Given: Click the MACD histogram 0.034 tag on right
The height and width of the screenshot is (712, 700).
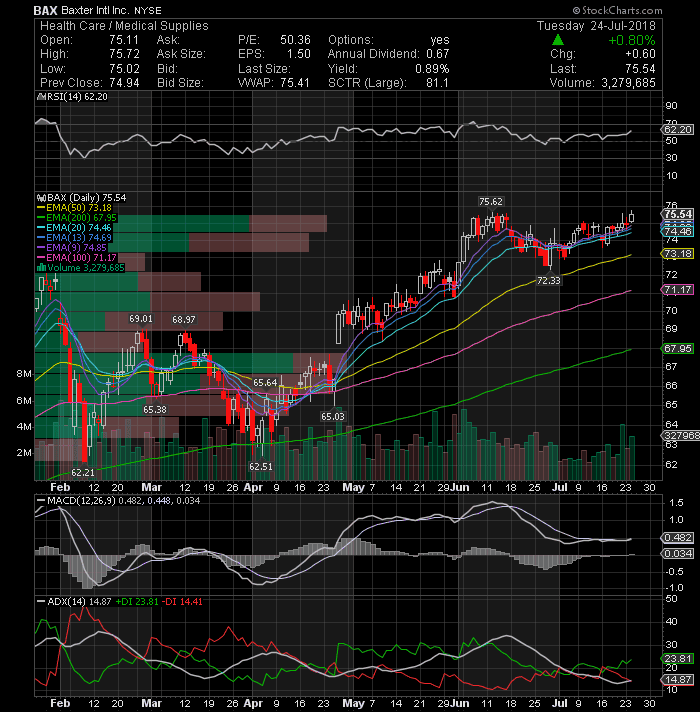Looking at the screenshot, I should (678, 554).
